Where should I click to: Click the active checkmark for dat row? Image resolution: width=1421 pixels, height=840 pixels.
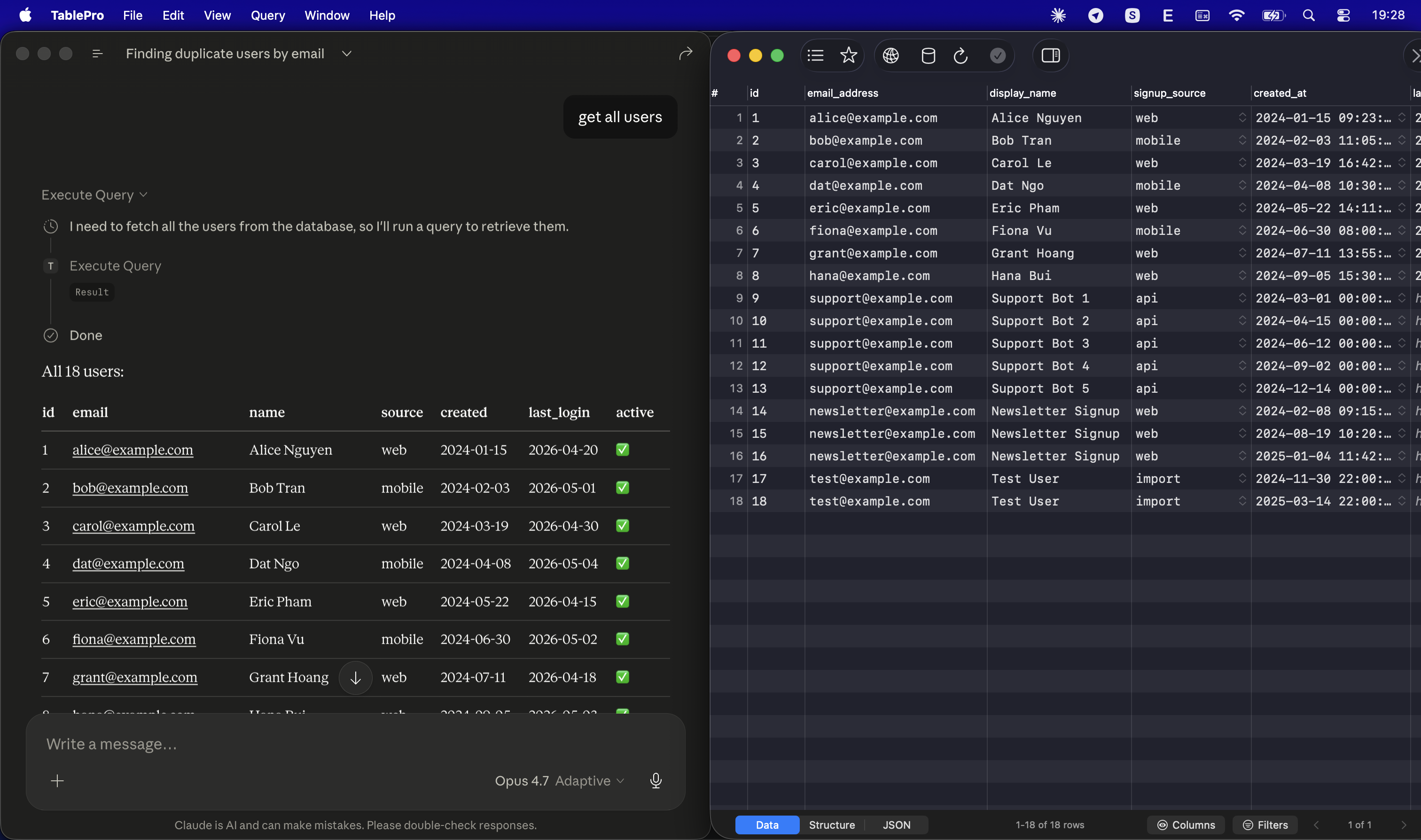(x=622, y=564)
